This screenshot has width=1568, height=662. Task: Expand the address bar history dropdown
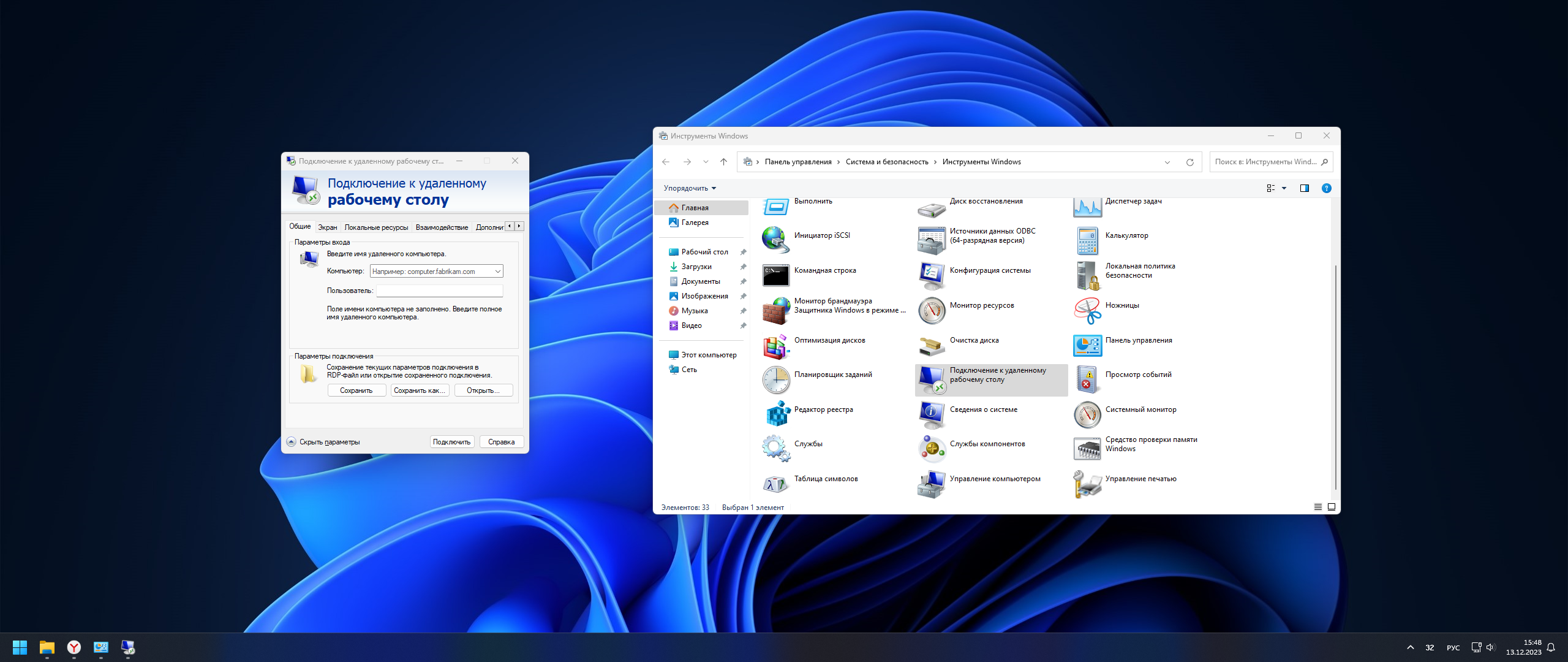(x=1167, y=162)
